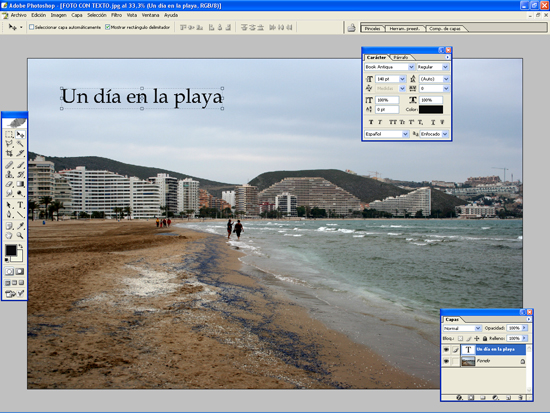Select the Horizontal Type tool
This screenshot has width=550, height=413.
coord(20,205)
